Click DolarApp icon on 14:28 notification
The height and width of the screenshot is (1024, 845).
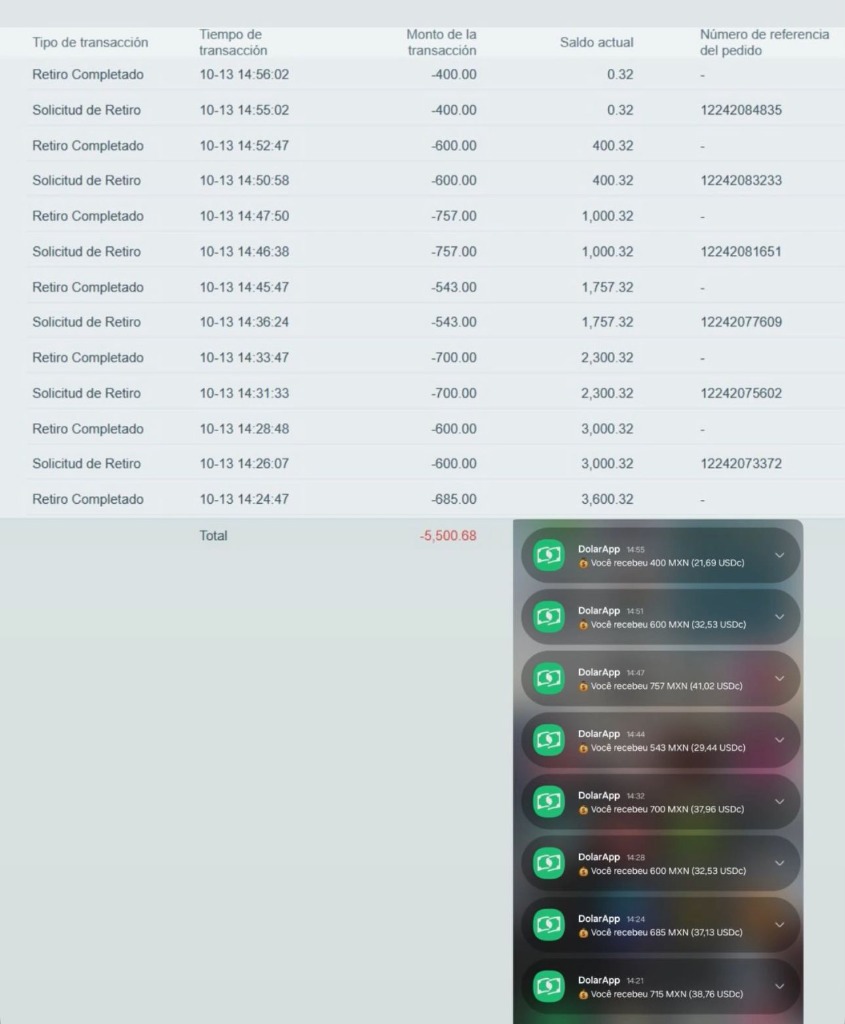[x=549, y=863]
